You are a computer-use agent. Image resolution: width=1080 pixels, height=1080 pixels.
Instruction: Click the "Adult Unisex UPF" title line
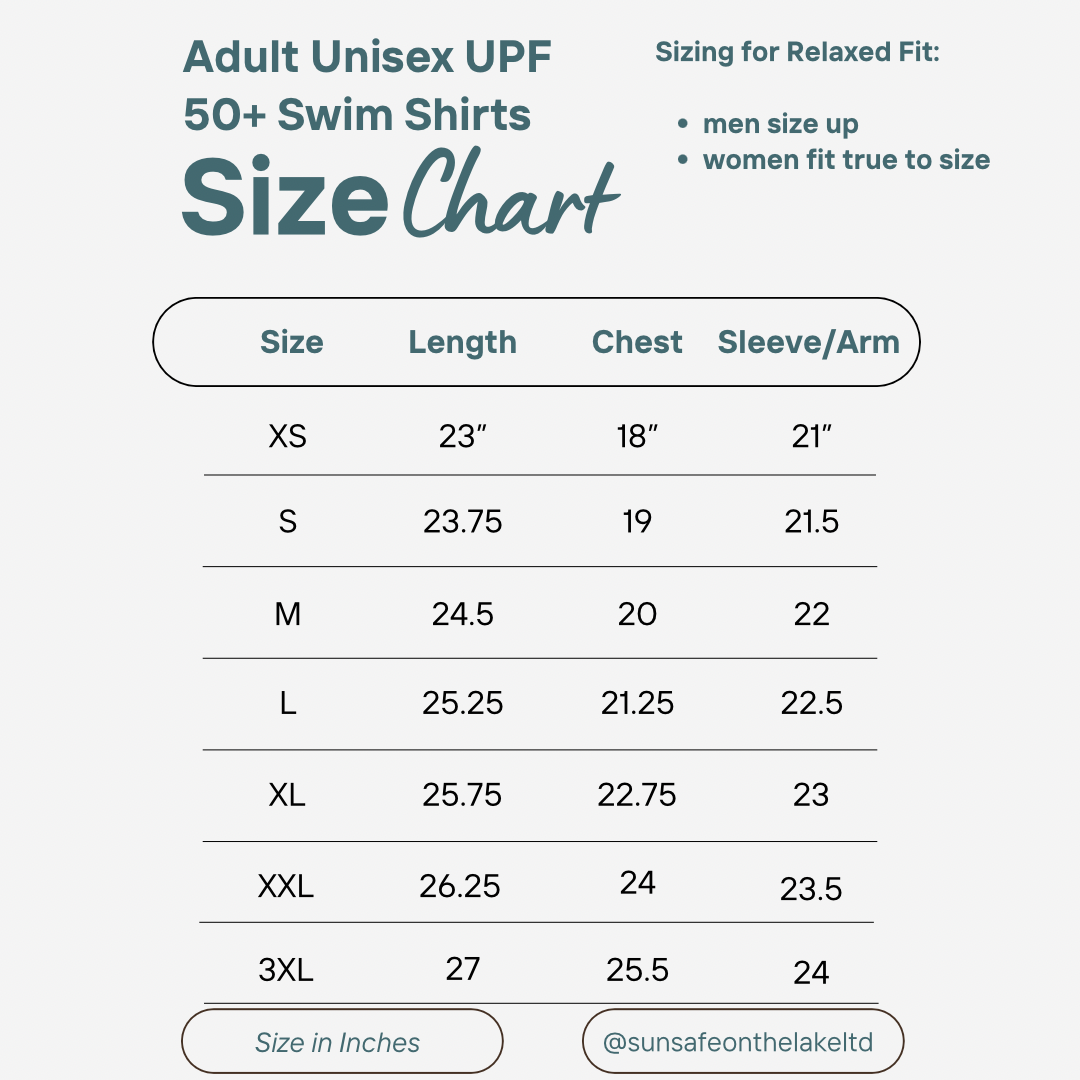point(367,57)
